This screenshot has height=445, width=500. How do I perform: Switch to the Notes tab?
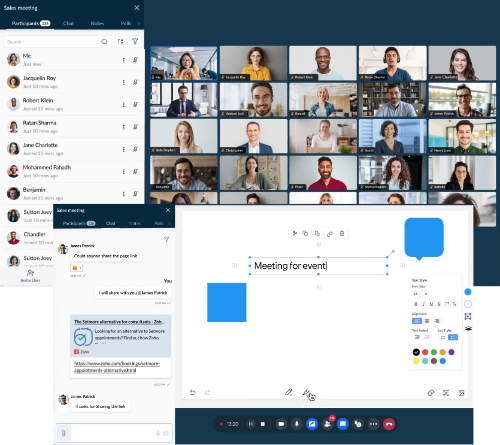point(97,23)
